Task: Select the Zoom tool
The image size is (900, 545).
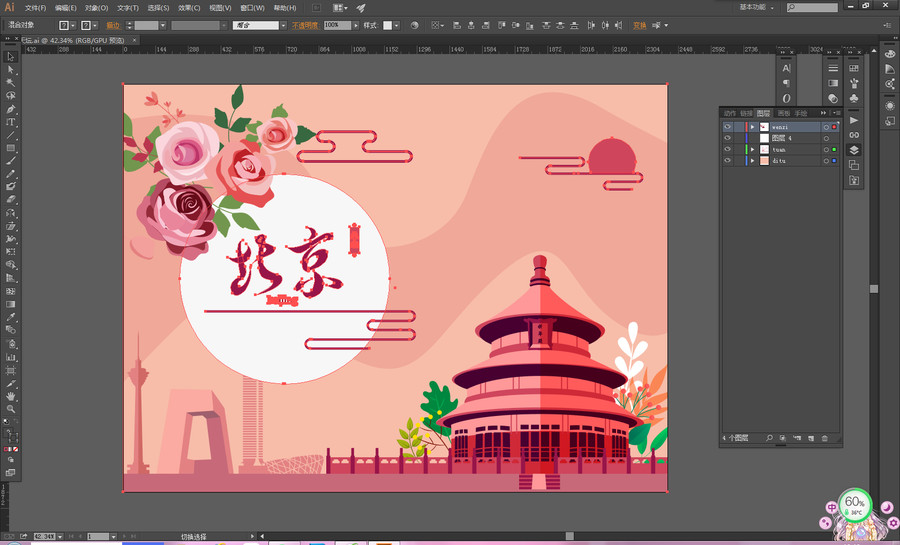Action: [10, 409]
